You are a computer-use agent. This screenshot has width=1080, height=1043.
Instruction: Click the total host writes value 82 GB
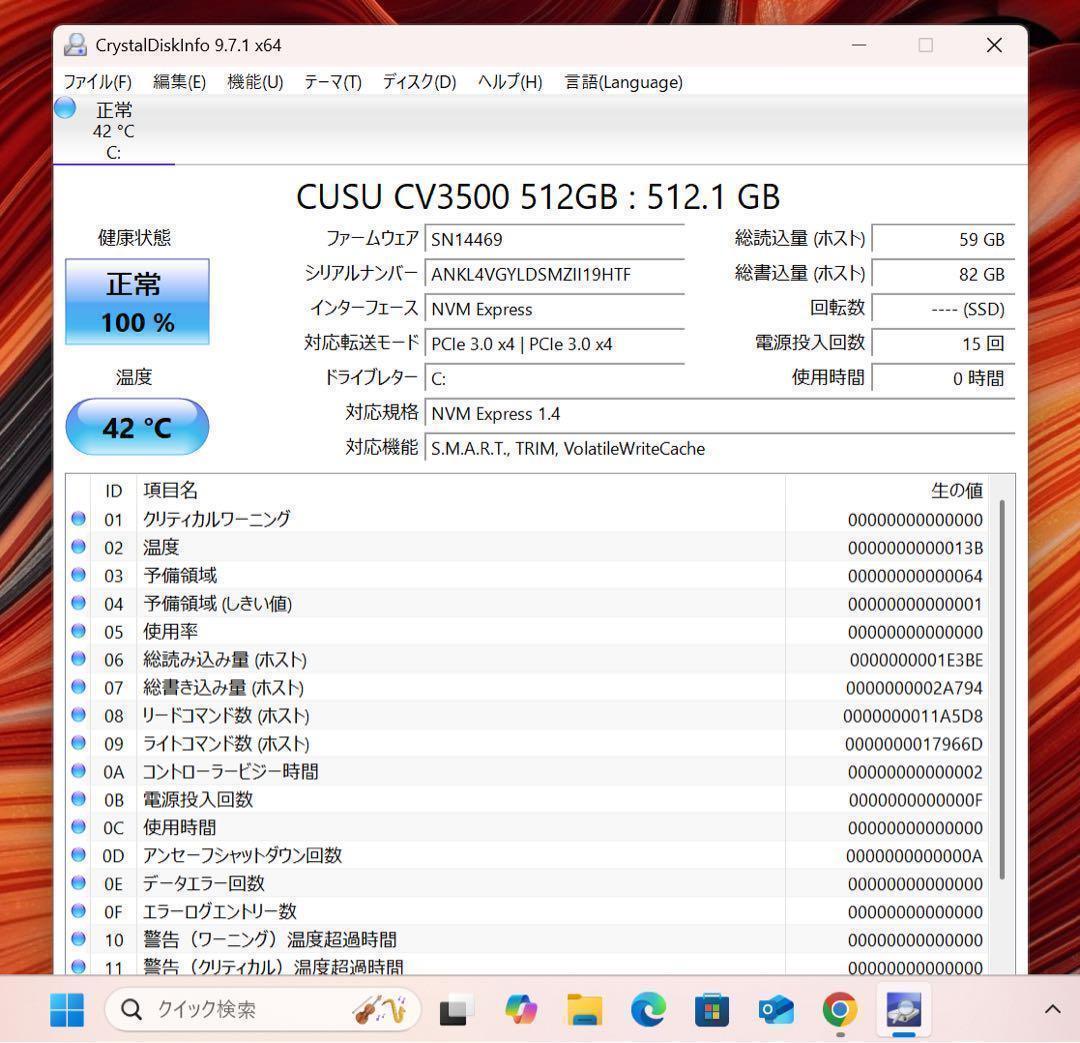pyautogui.click(x=943, y=274)
